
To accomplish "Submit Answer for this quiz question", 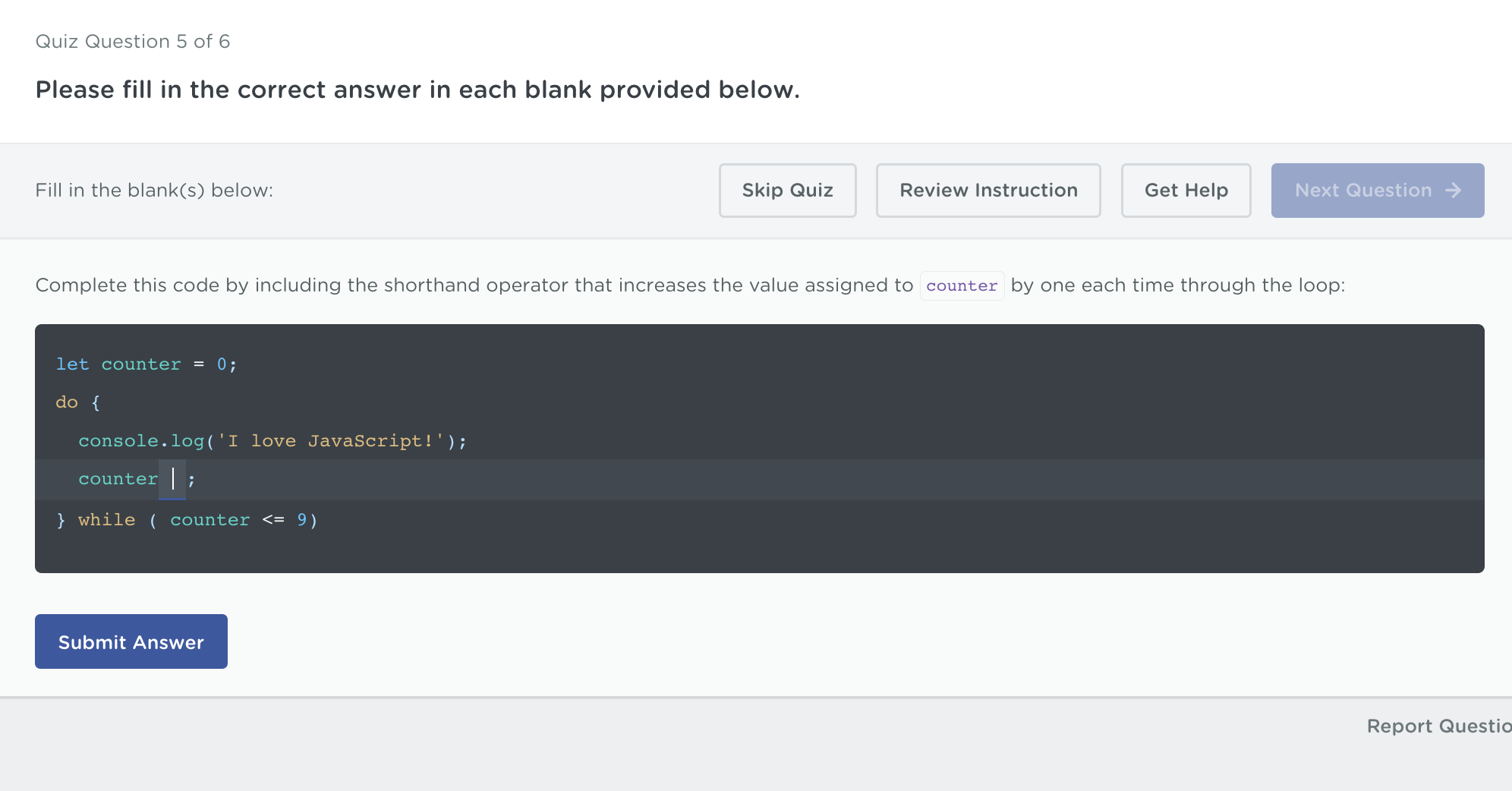I will click(x=131, y=641).
